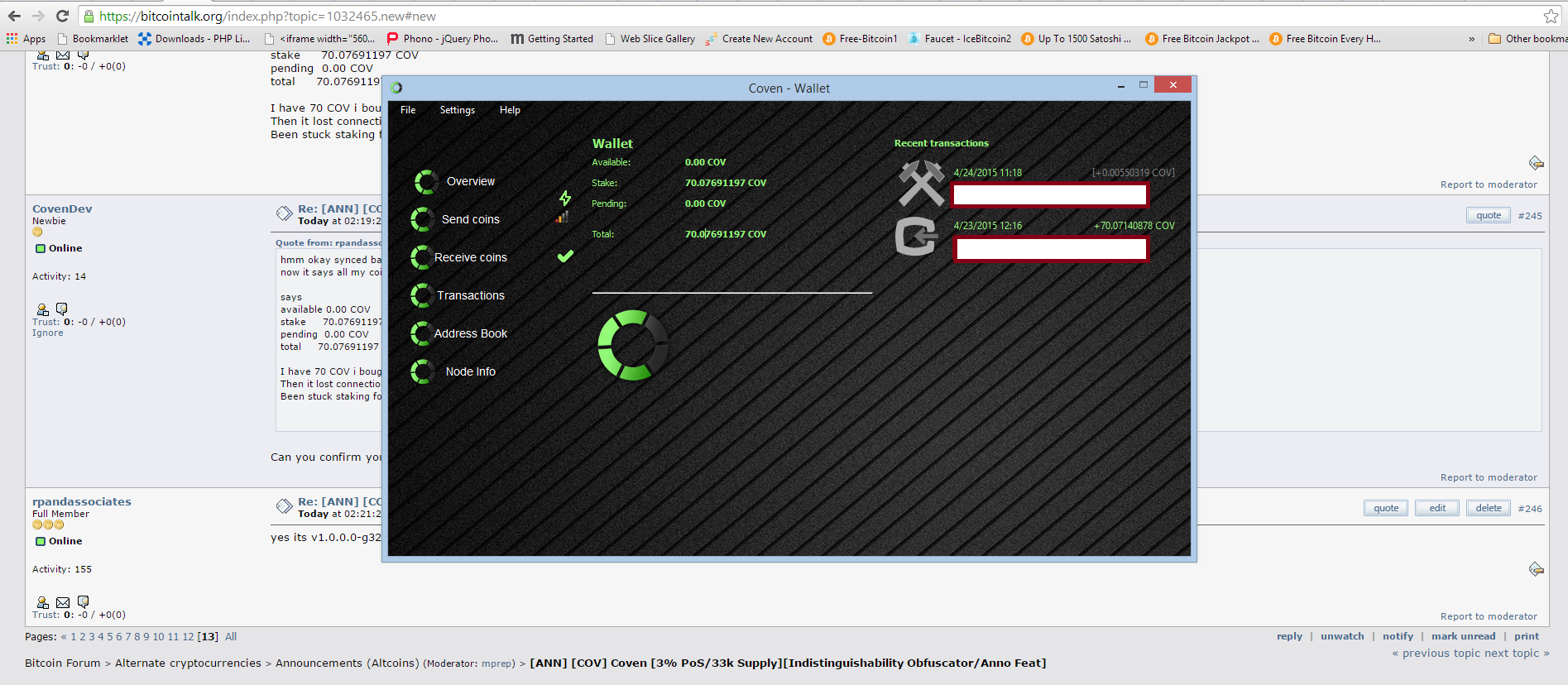This screenshot has height=685, width=1568.
Task: Bookmark this page with the star icon
Action: [x=1551, y=16]
